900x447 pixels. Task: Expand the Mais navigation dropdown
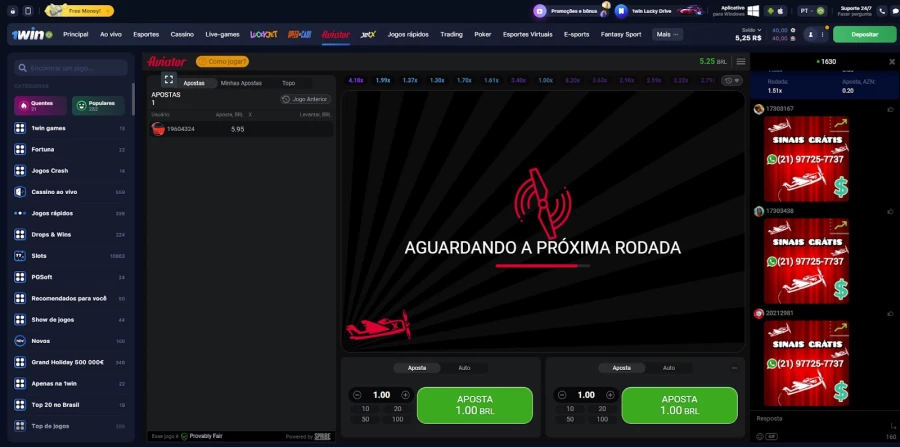(x=668, y=34)
